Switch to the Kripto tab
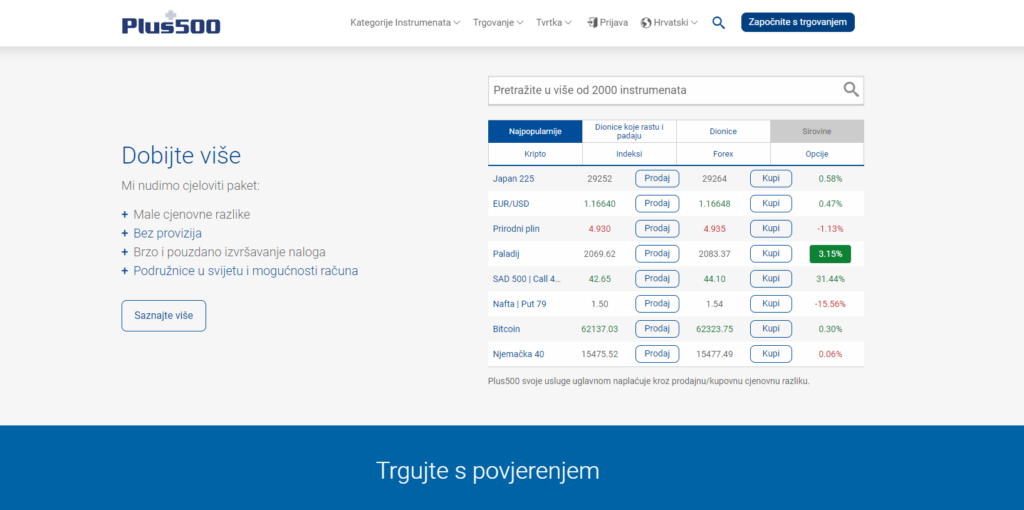 [535, 154]
